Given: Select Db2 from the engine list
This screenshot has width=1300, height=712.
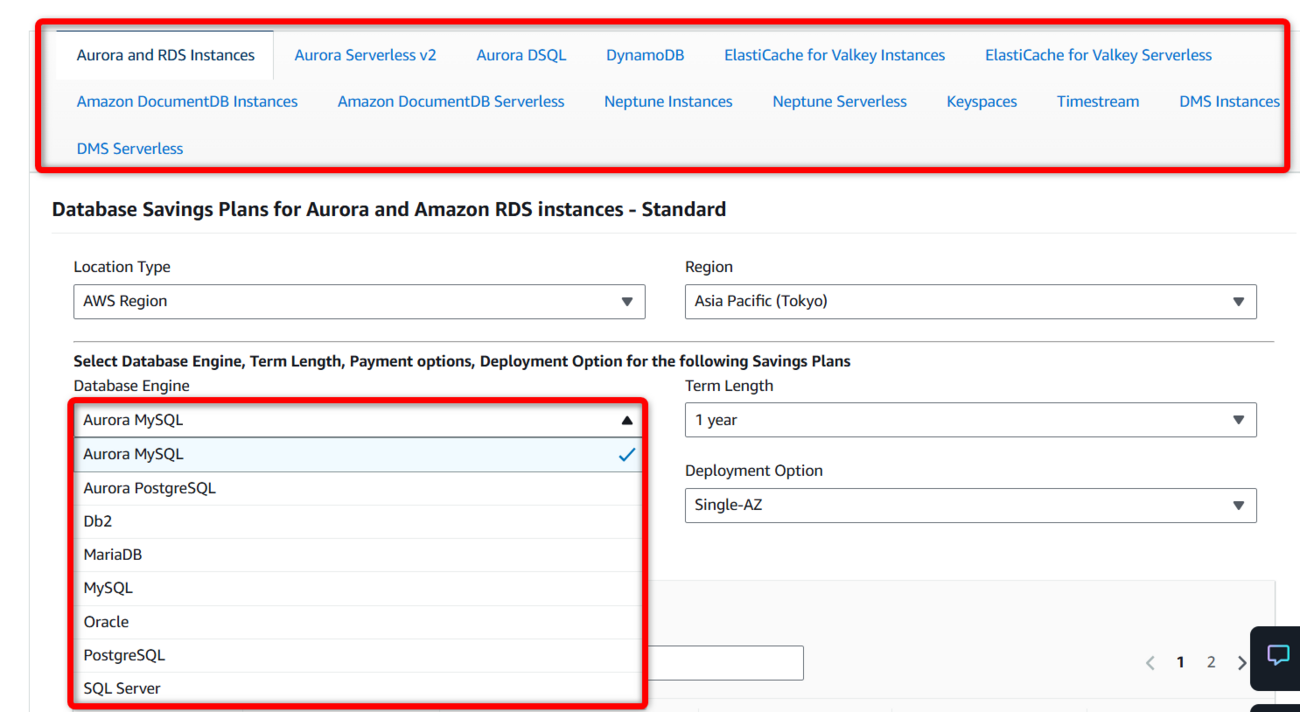Looking at the screenshot, I should pyautogui.click(x=359, y=521).
